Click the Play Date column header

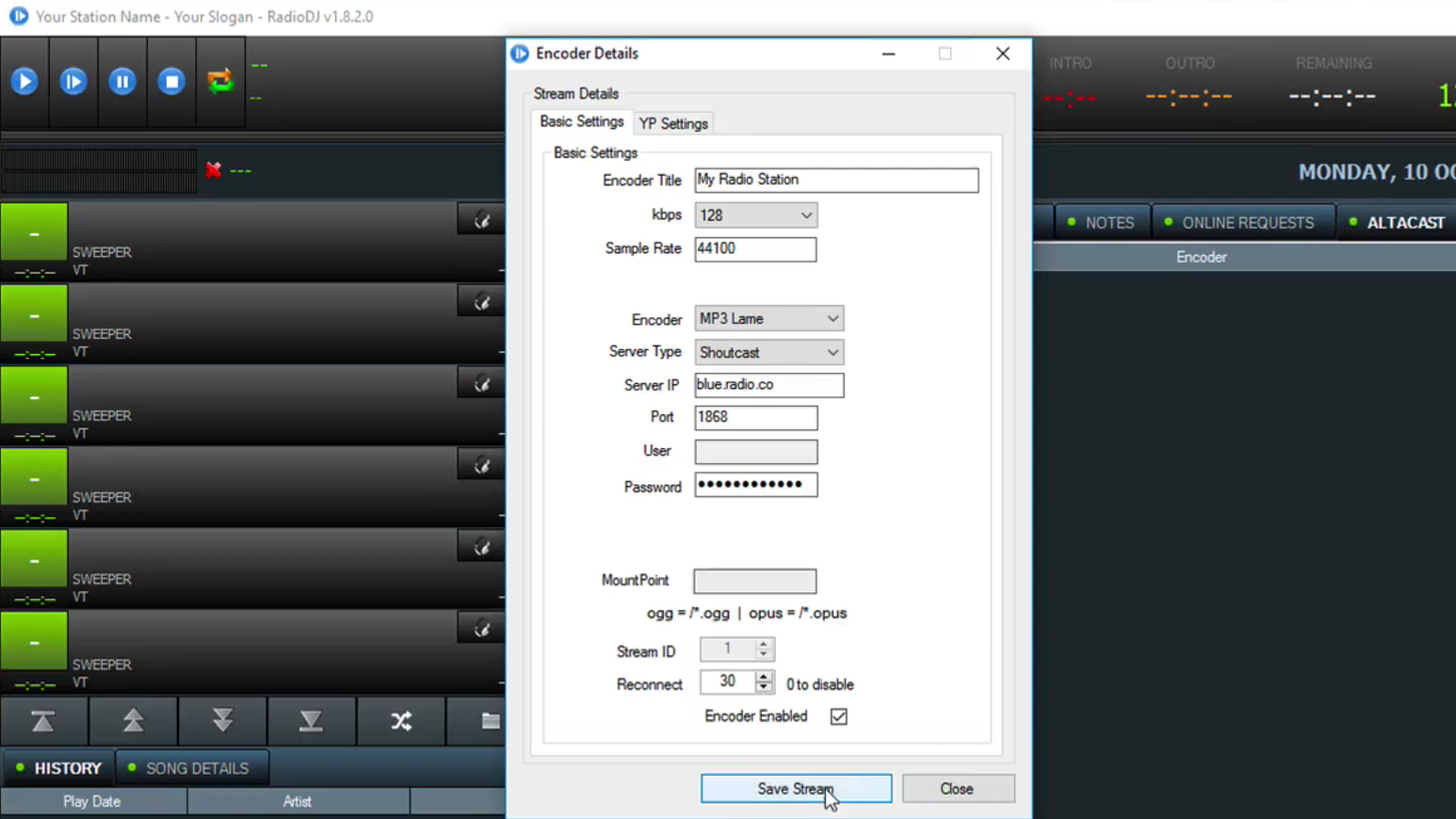coord(92,802)
